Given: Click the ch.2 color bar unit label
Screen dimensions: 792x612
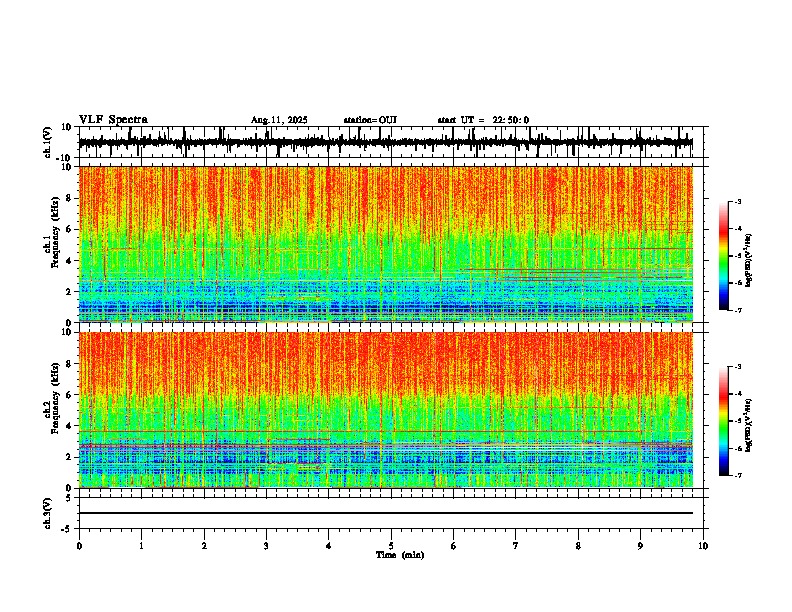Looking at the screenshot, I should click(749, 425).
